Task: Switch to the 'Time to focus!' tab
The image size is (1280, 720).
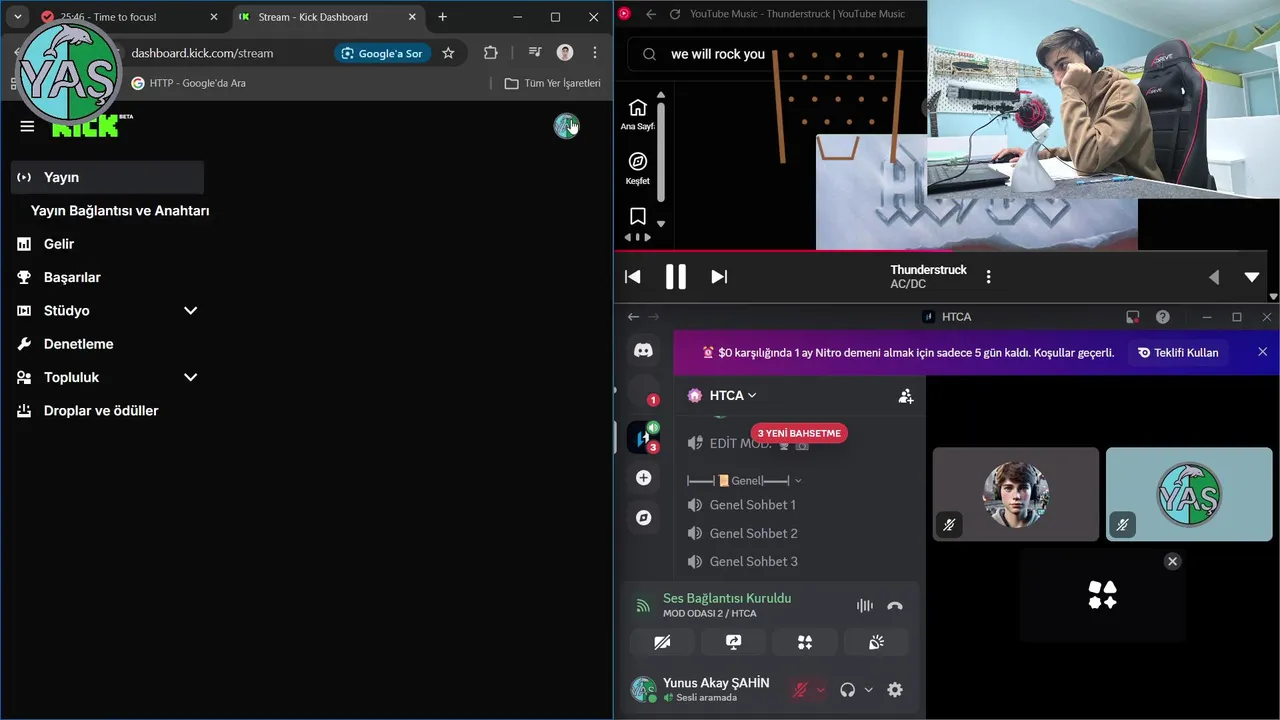Action: [130, 17]
